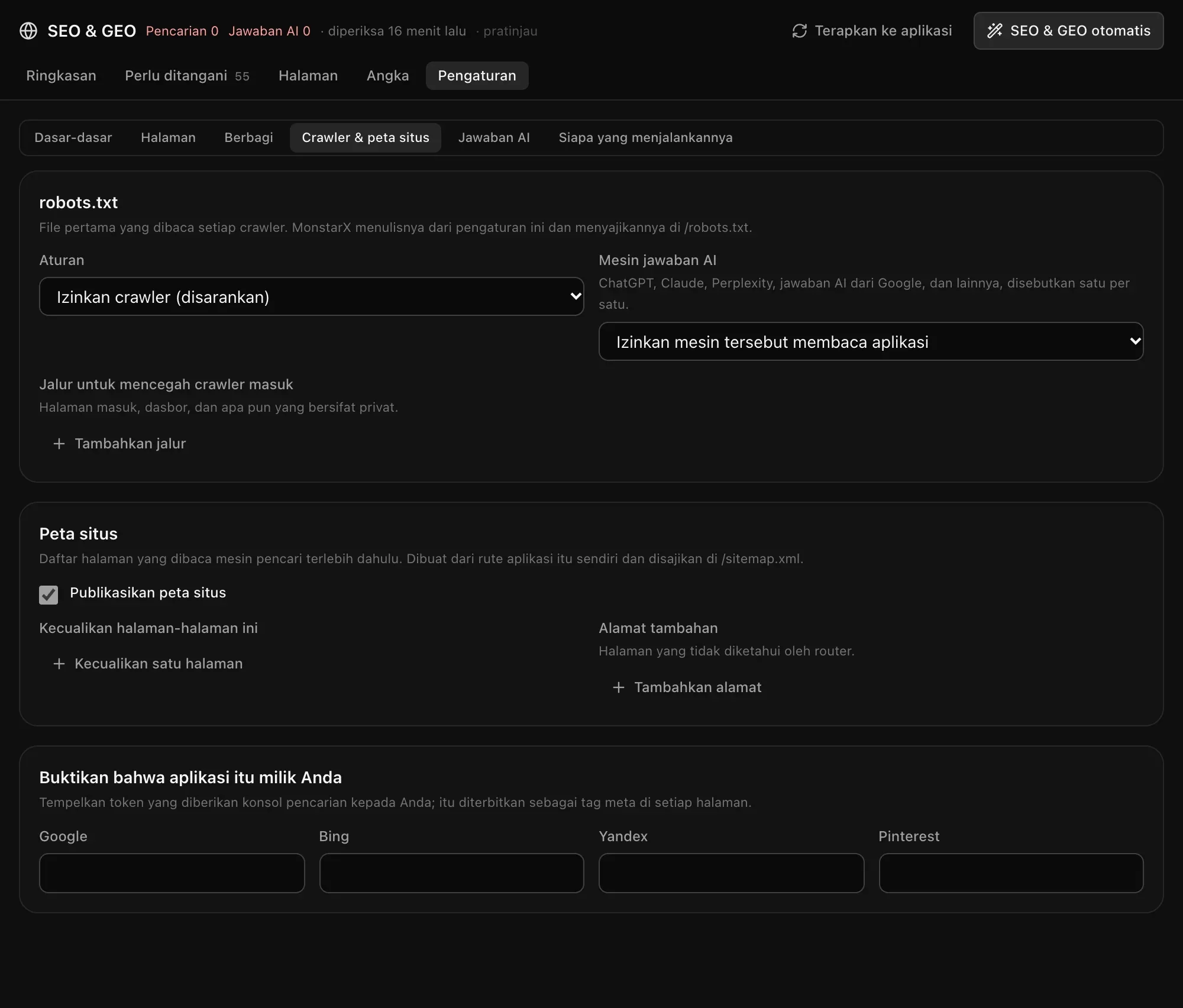Open the Jawaban AI sub-tab

coord(494,138)
